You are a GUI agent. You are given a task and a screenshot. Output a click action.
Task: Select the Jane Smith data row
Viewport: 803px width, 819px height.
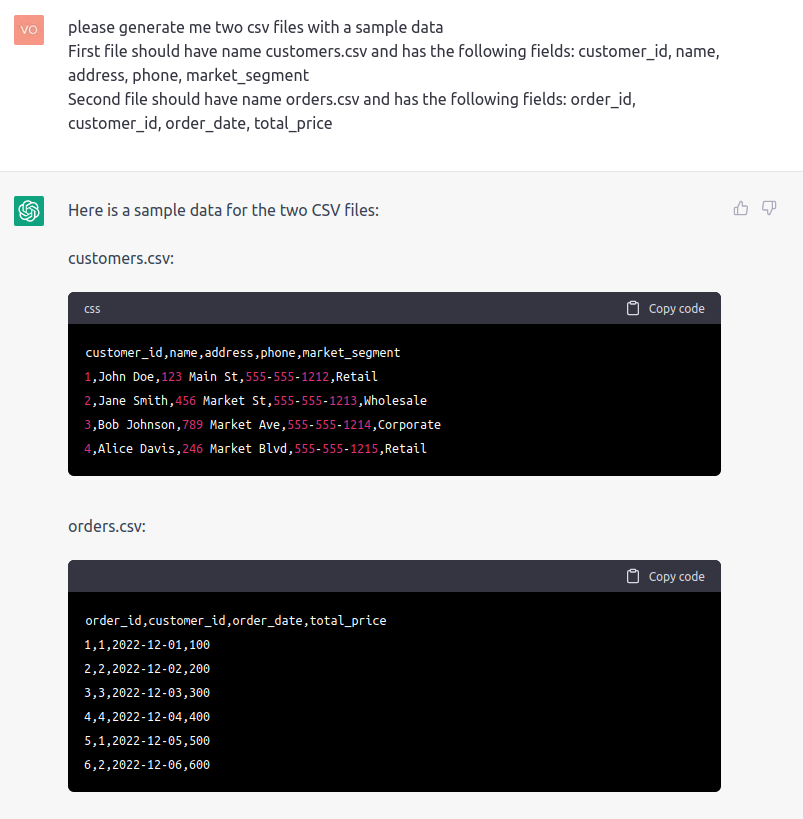(256, 401)
